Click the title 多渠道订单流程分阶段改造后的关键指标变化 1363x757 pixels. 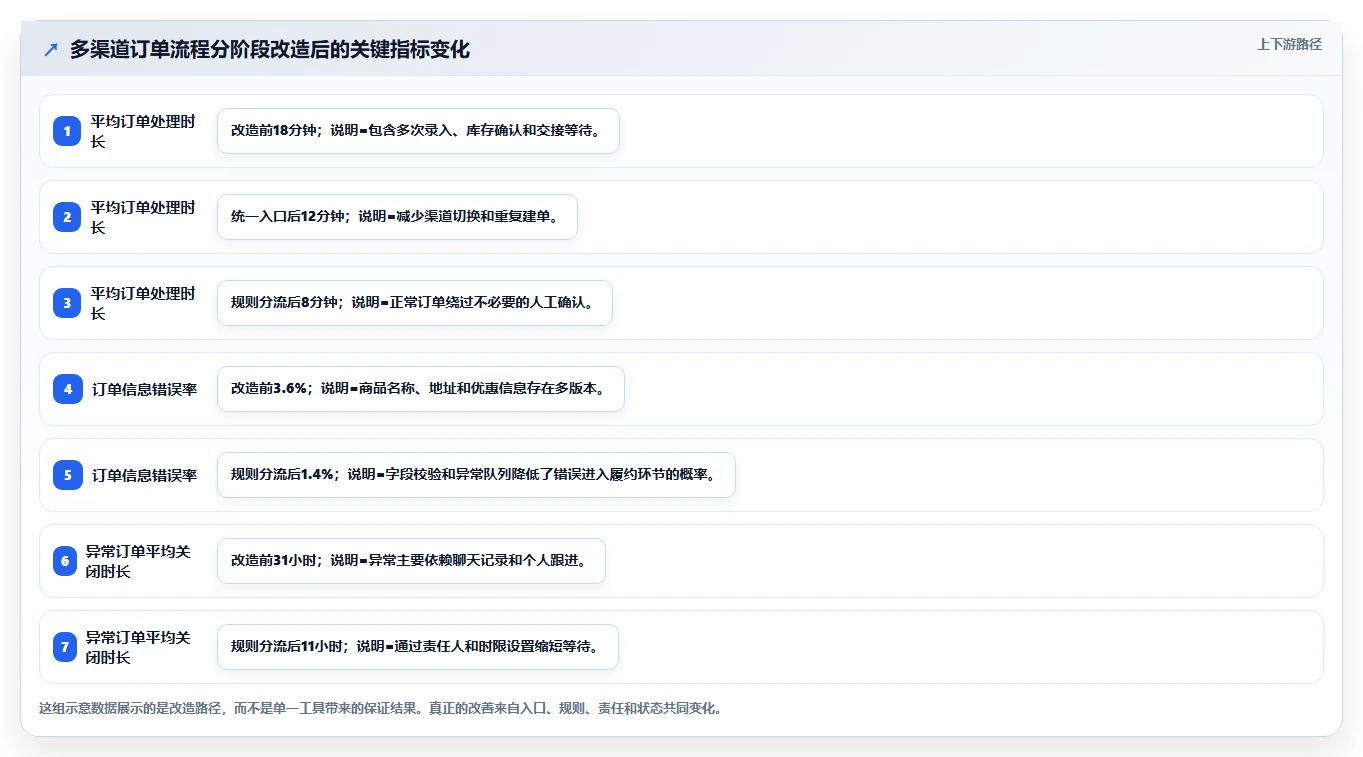pyautogui.click(x=269, y=49)
